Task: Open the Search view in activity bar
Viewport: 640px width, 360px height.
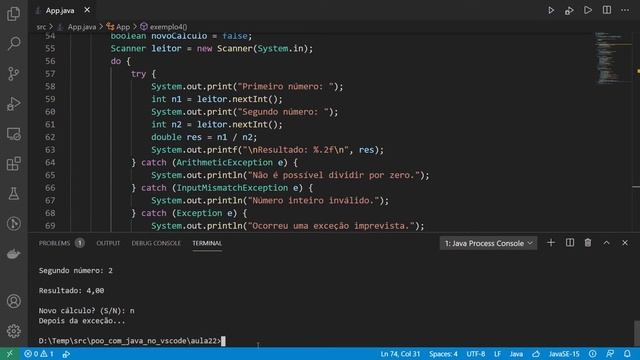Action: (13, 43)
